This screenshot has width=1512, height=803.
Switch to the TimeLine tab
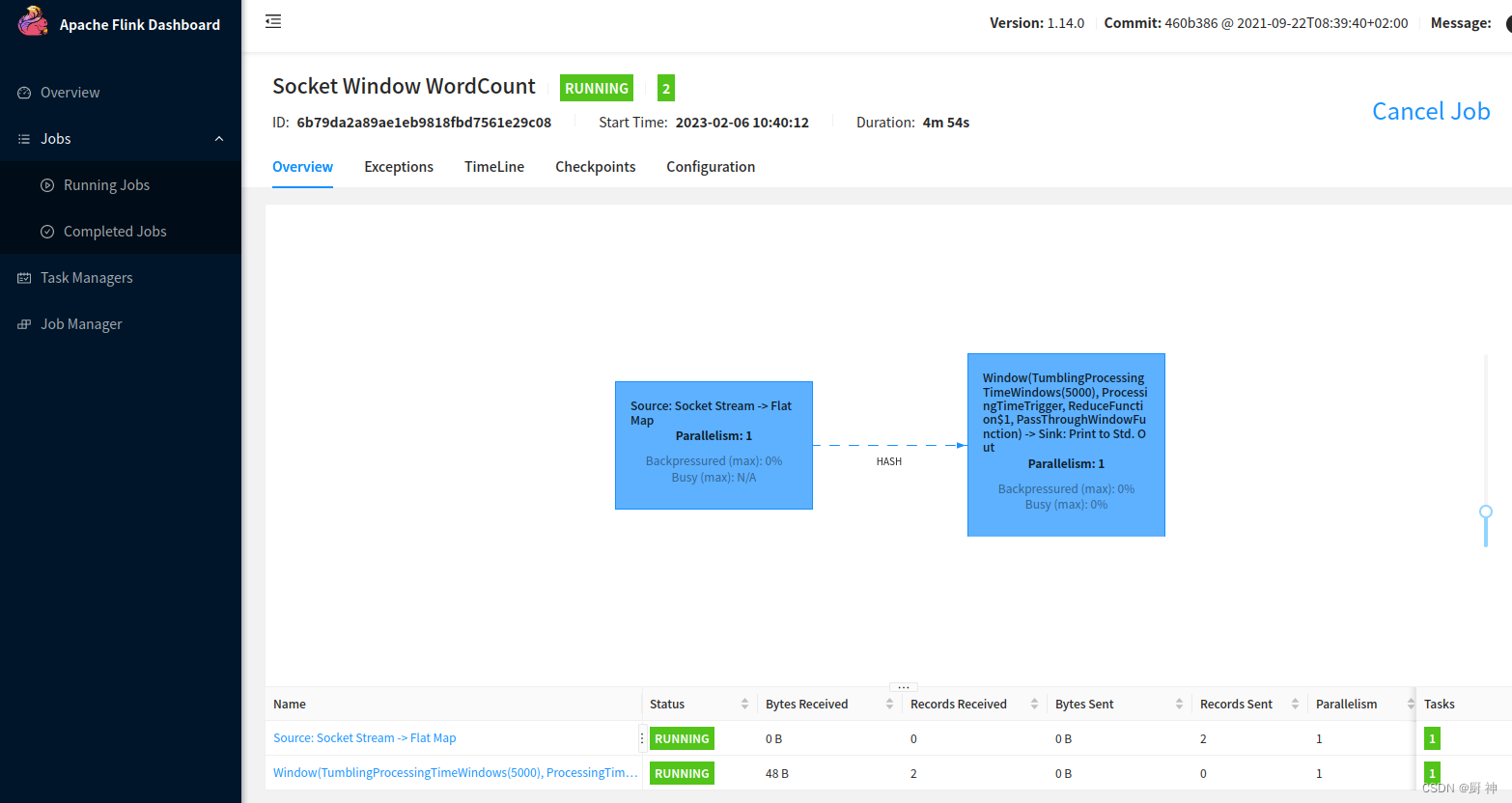click(494, 167)
